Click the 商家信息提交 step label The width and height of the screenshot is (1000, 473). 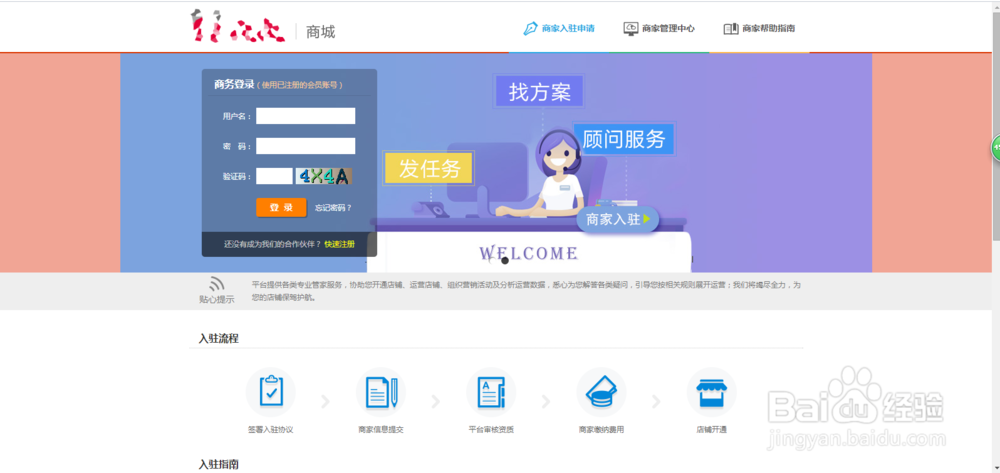pyautogui.click(x=381, y=430)
